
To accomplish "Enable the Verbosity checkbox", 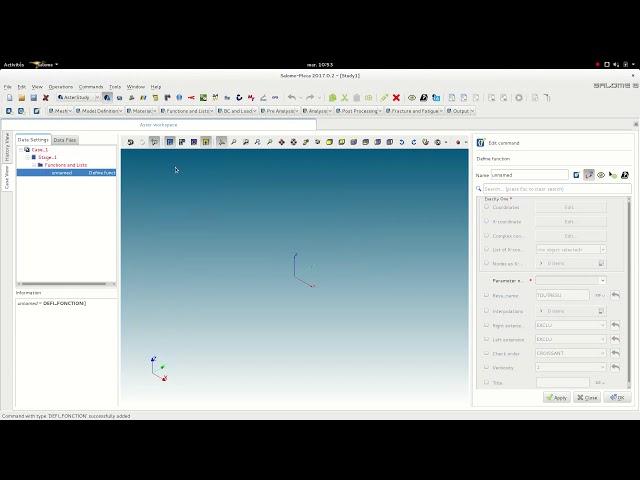I will 486,367.
